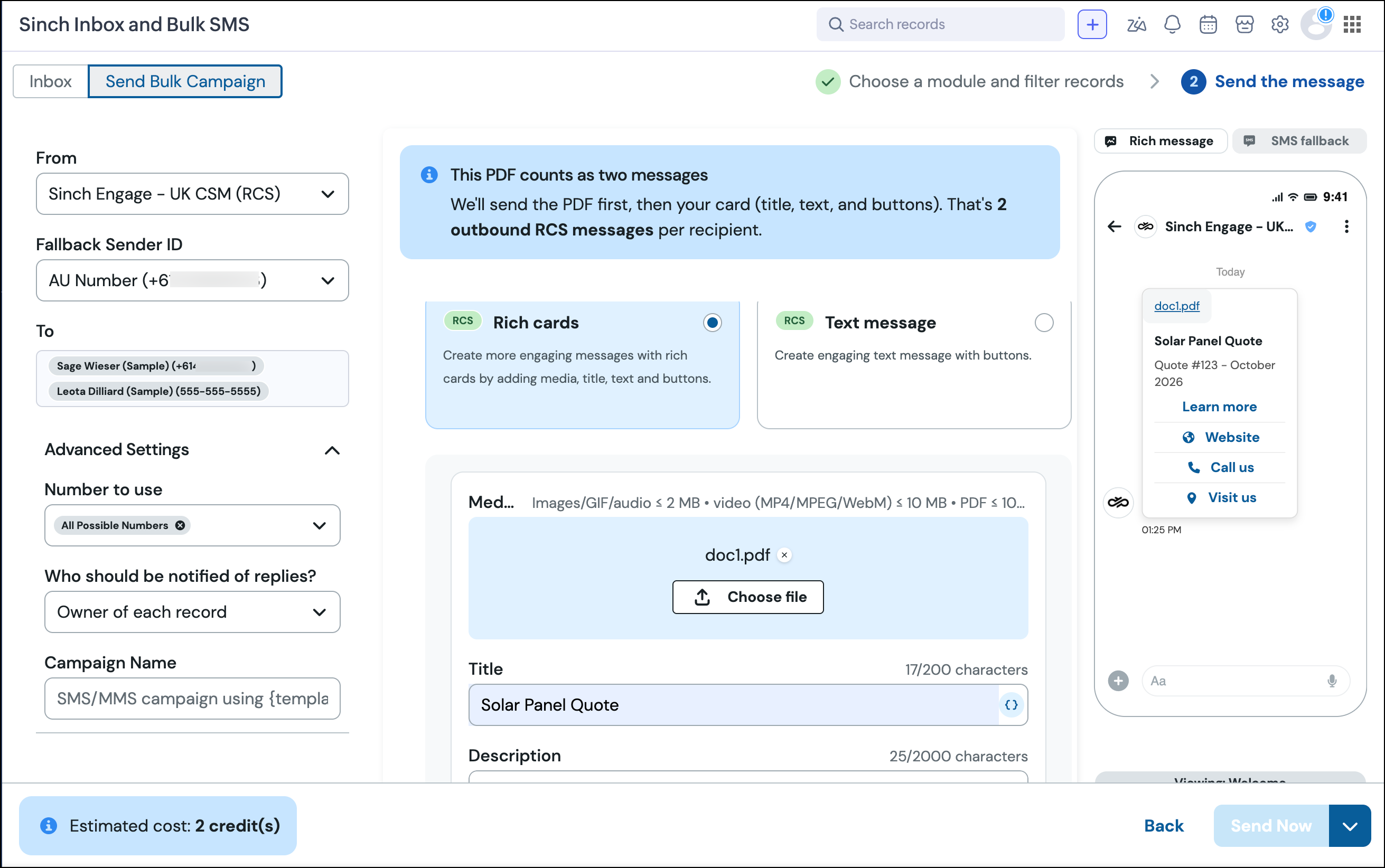The height and width of the screenshot is (868, 1385).
Task: Open the doc1.pdf link in preview
Action: tap(1176, 306)
